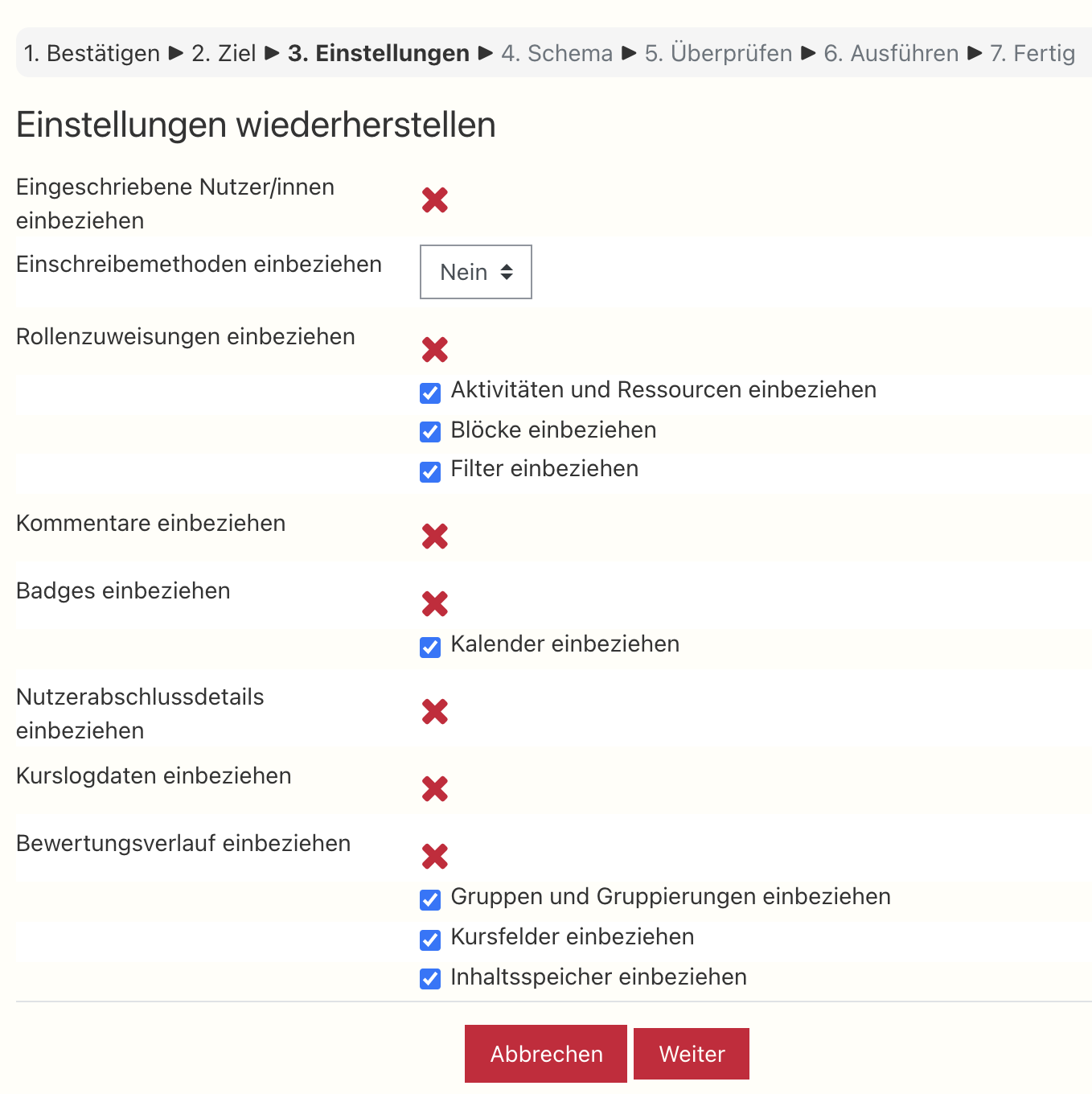Disable Filter einbeziehen checkbox
Viewport: 1092px width, 1094px height.
click(430, 471)
